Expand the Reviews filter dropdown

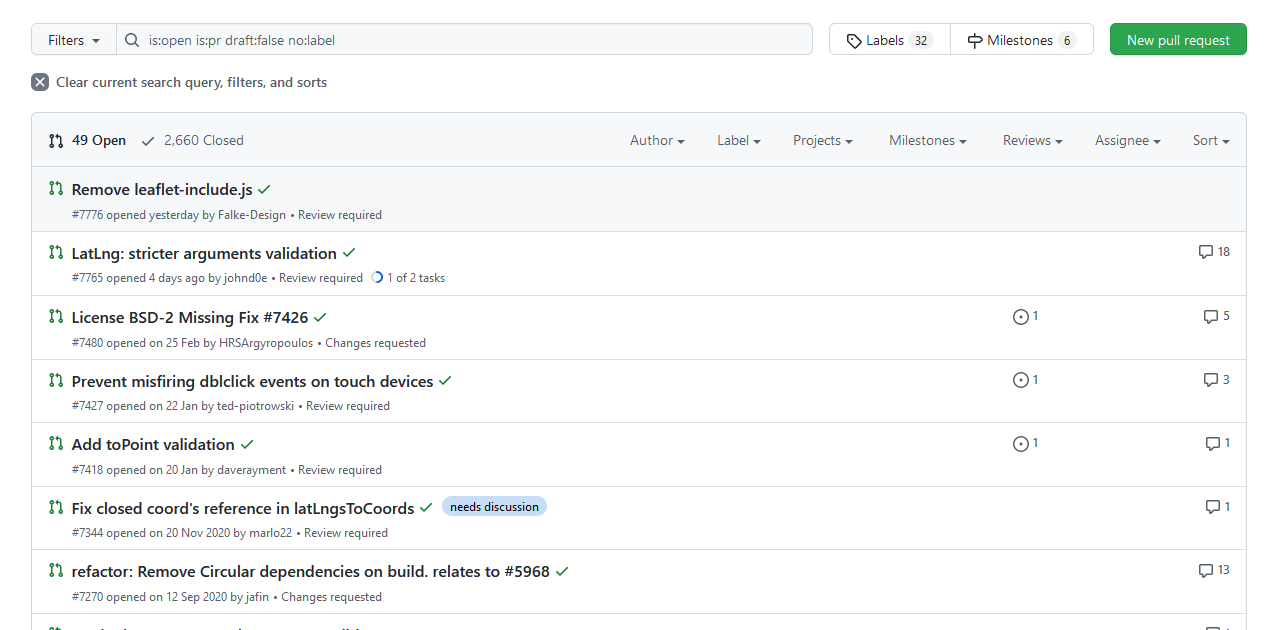click(1033, 141)
